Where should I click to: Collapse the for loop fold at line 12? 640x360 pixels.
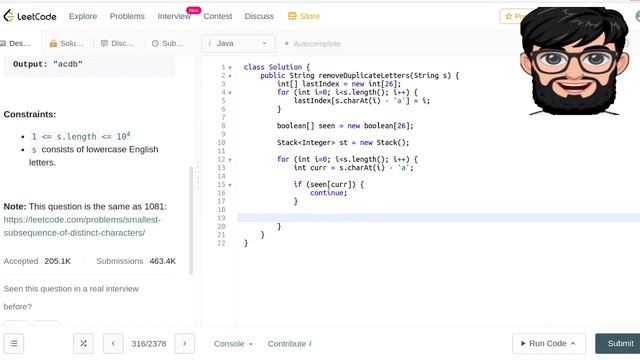coord(230,160)
